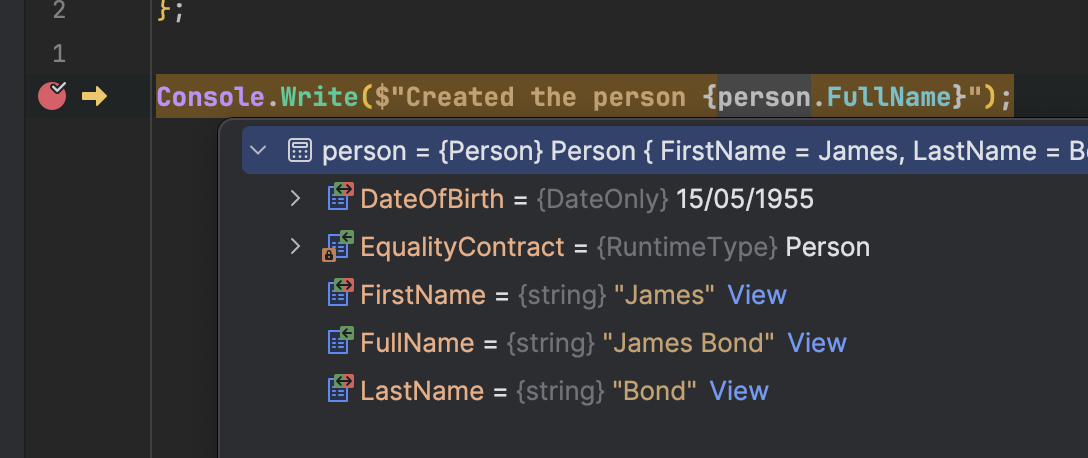Toggle the breakpoint on the Console.Write line
This screenshot has height=458, width=1088.
coord(52,96)
